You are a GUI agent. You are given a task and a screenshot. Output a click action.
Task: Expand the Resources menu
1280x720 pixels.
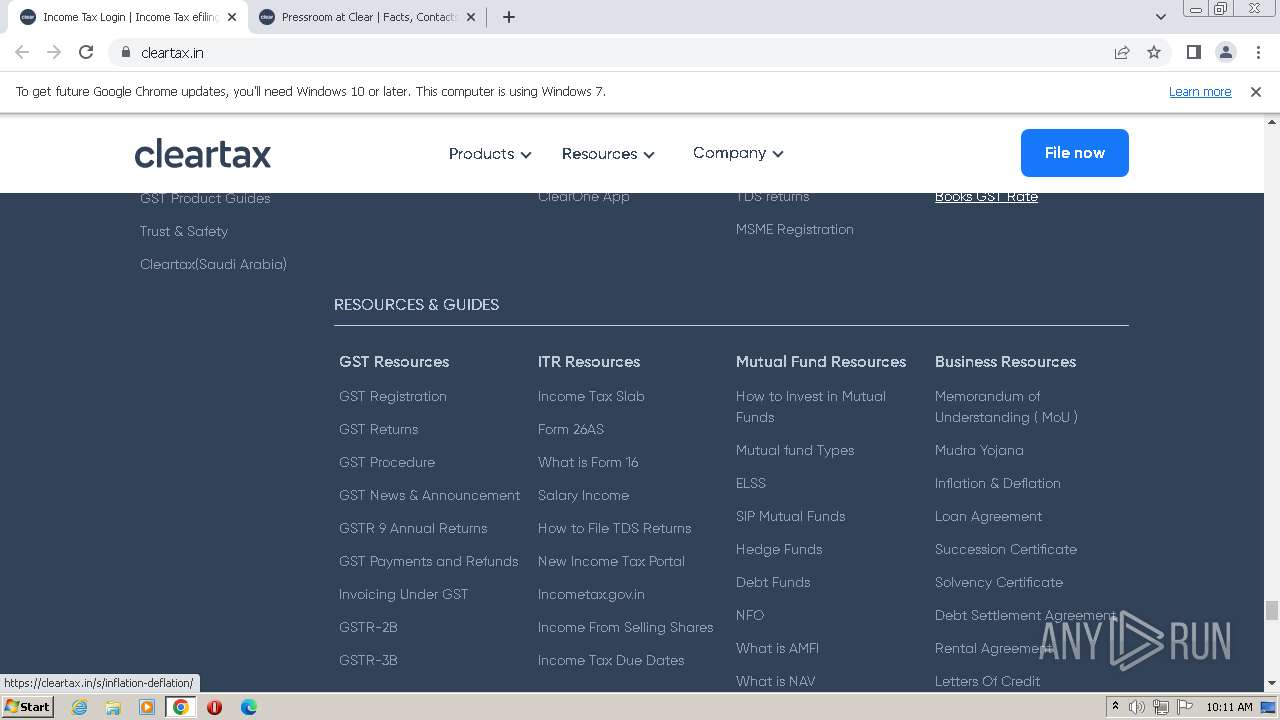(608, 154)
